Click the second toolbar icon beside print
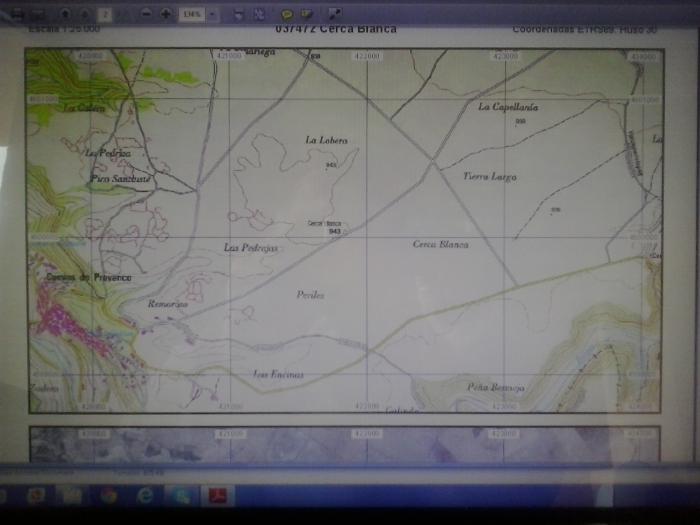This screenshot has height=525, width=700. point(38,14)
